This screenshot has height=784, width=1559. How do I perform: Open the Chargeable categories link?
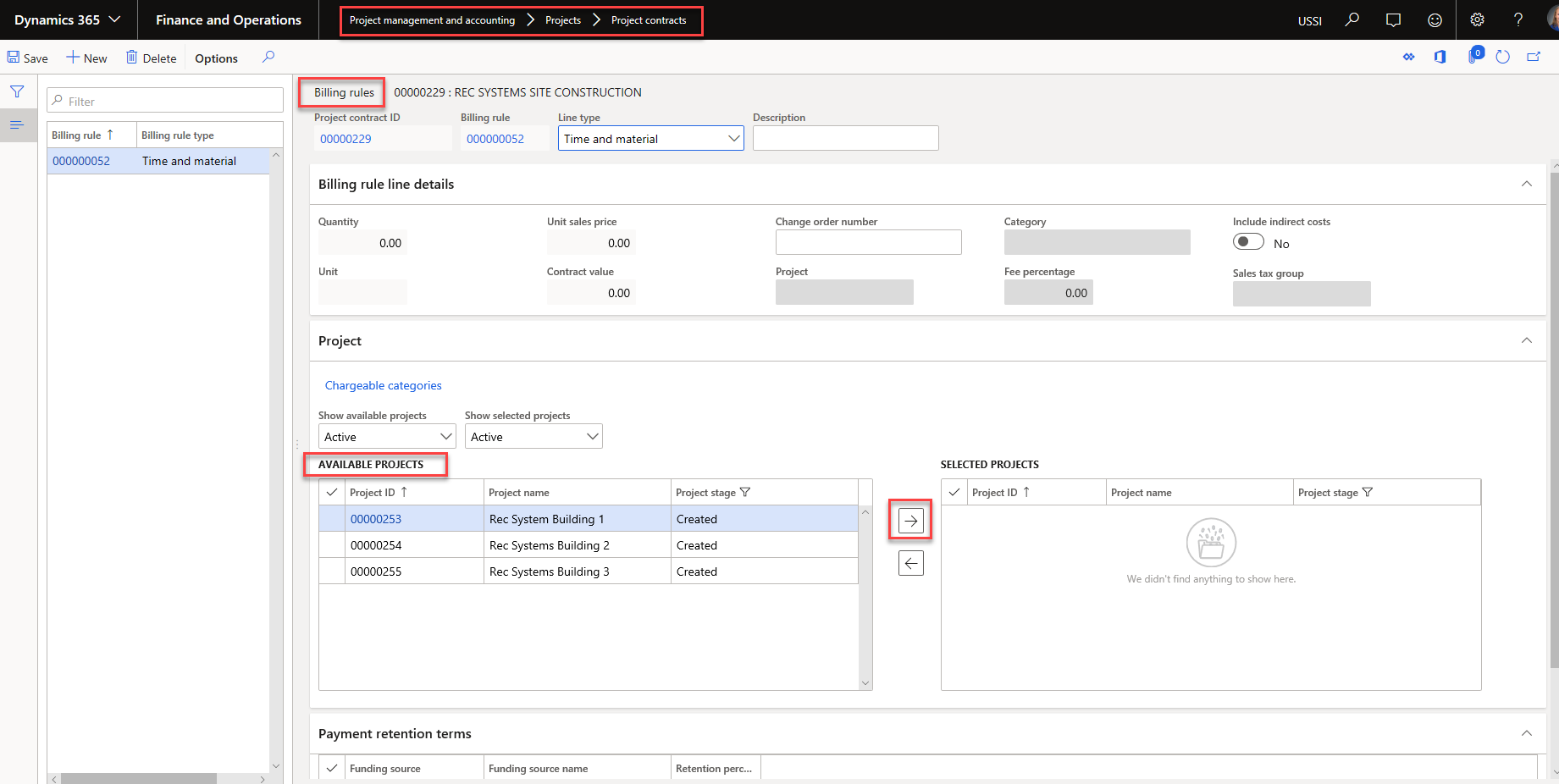pos(383,385)
